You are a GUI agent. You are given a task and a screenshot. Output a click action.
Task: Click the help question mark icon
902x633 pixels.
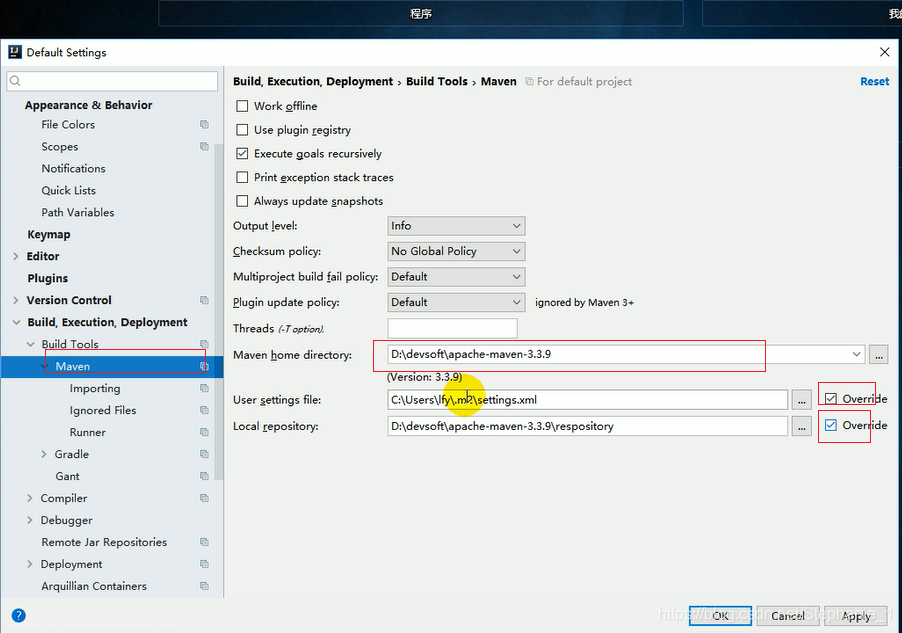18,616
